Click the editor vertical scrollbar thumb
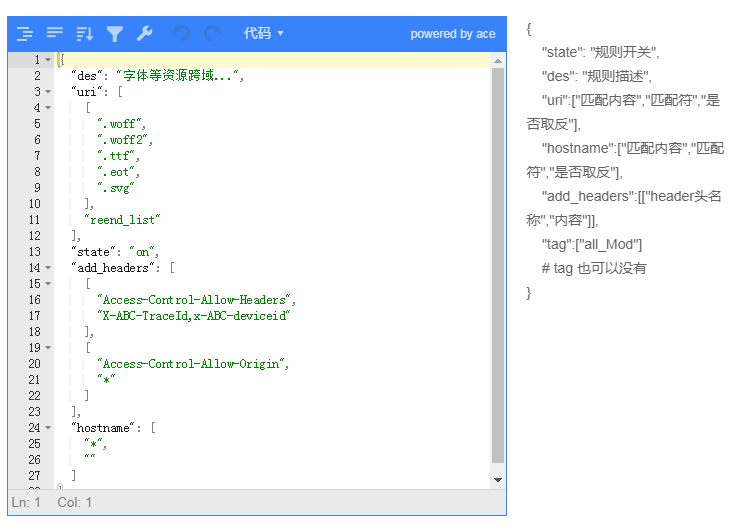This screenshot has height=528, width=735. point(498,265)
